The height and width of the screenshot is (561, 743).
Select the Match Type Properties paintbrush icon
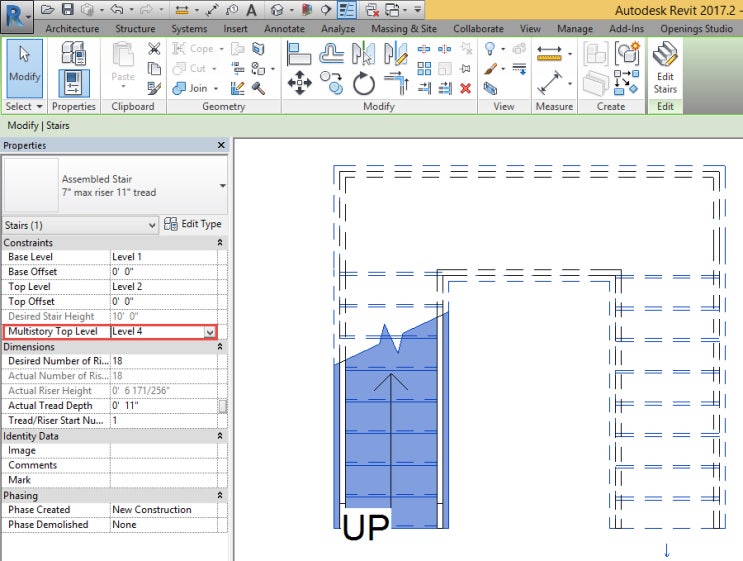point(154,88)
